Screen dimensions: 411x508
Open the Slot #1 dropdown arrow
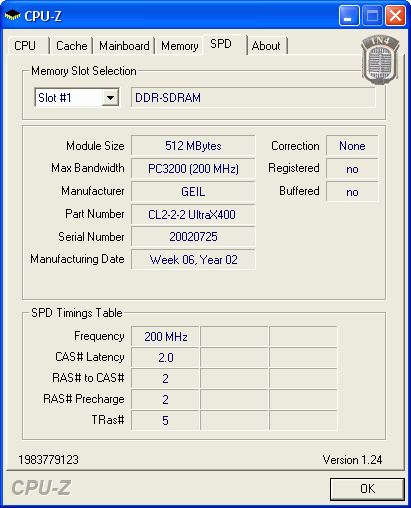pos(110,98)
